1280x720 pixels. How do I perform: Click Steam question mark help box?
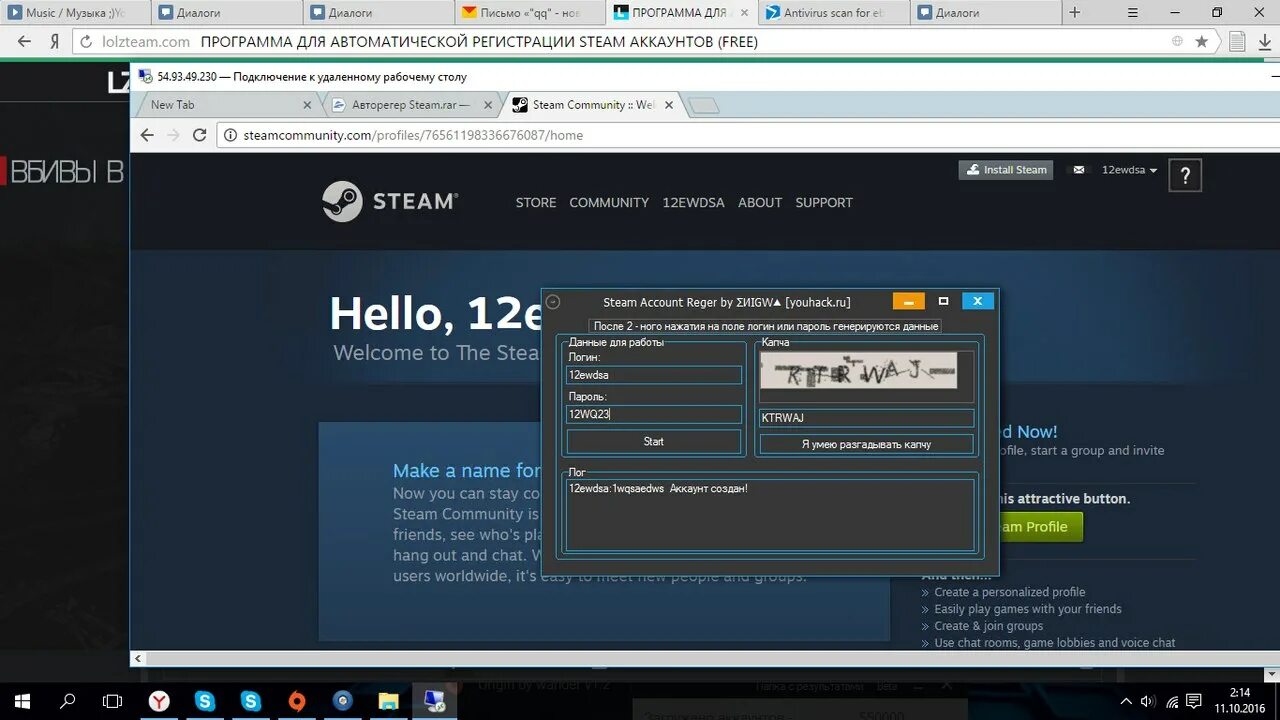[1185, 175]
